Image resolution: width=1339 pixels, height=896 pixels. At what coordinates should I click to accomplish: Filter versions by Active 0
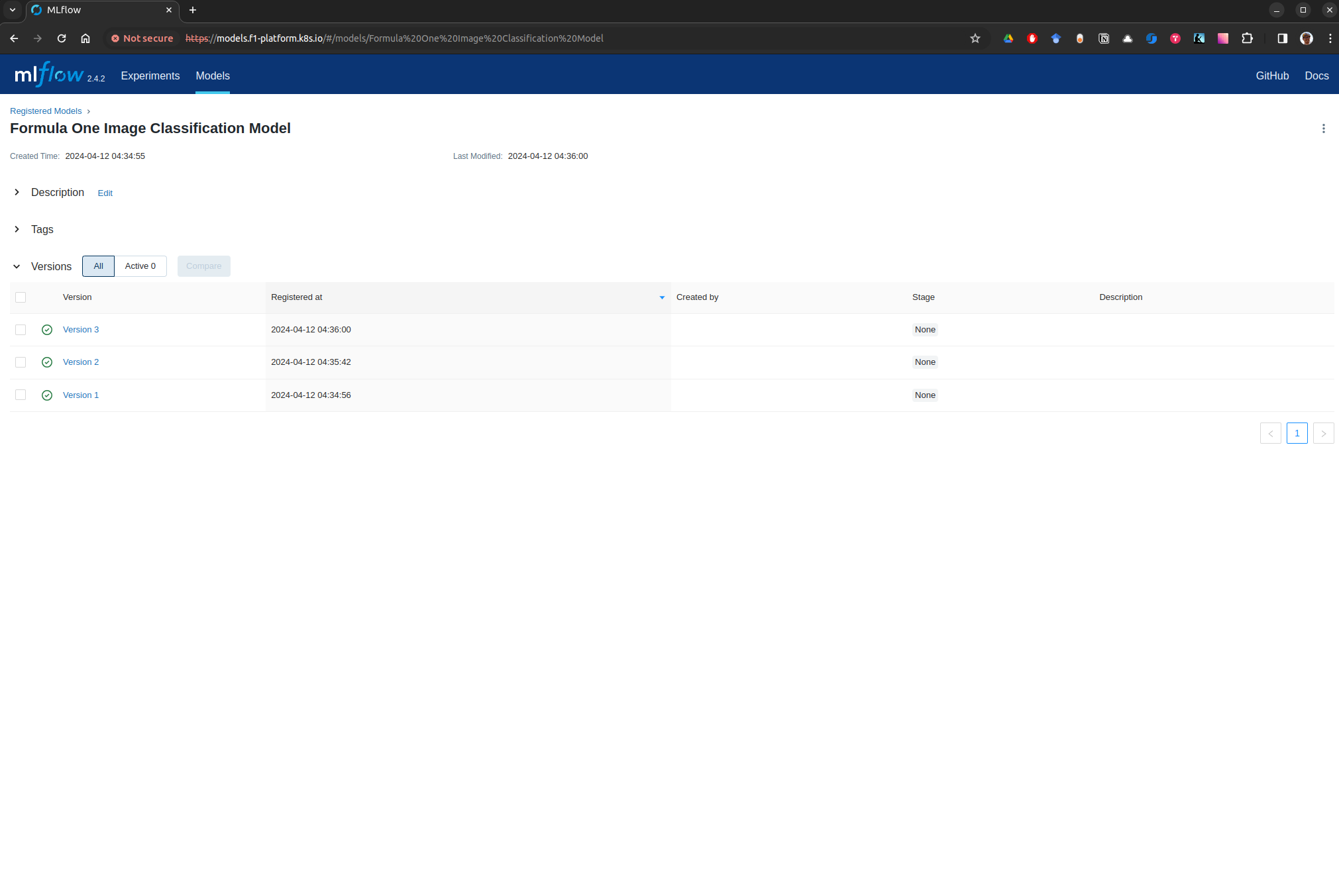pos(140,266)
